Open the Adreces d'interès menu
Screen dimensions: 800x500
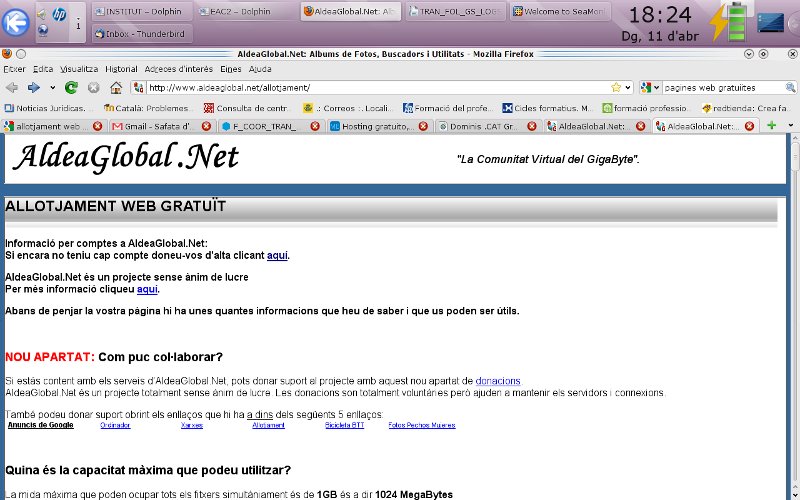tap(179, 69)
